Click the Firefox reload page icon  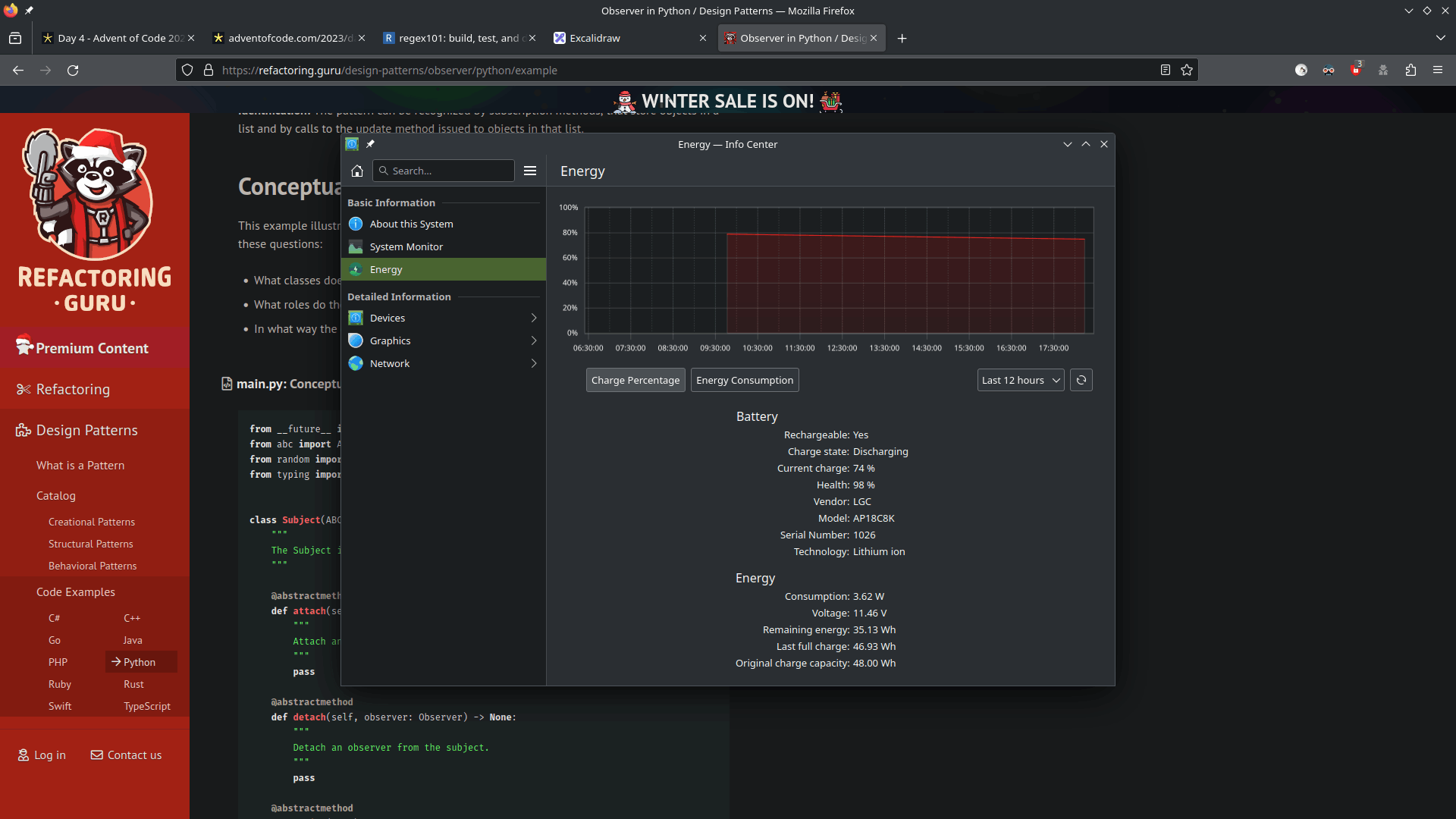point(73,70)
